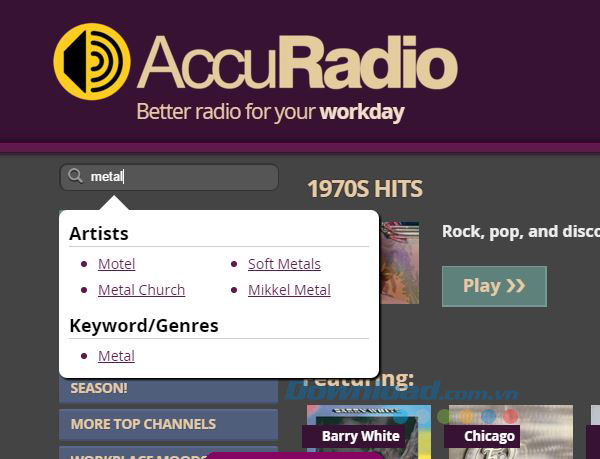Screen dimensions: 600x459
Task: Click the "Rock, pop, and disco" description text
Action: (x=521, y=231)
